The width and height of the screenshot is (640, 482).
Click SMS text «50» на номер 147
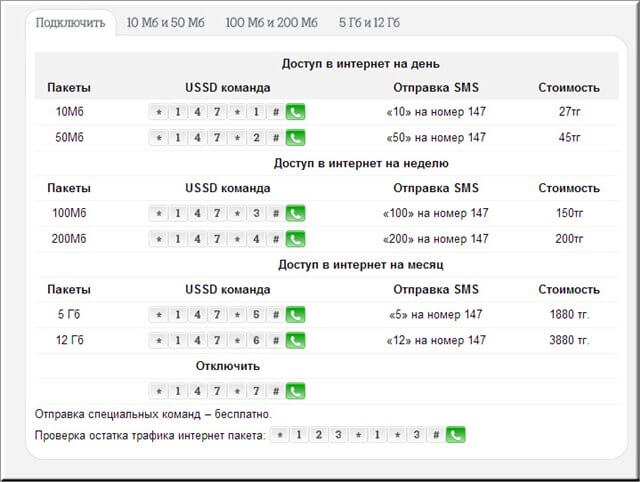(x=436, y=137)
